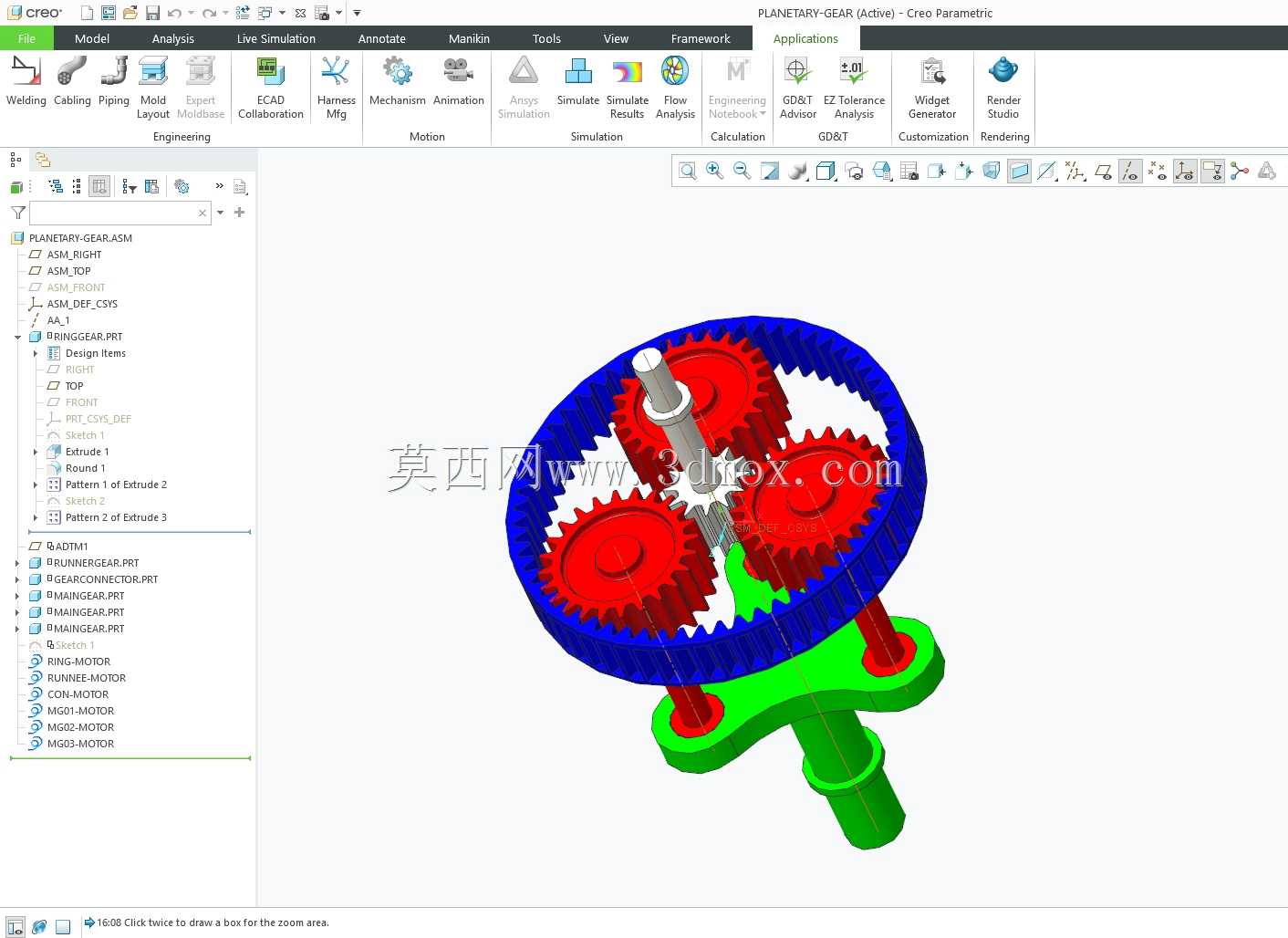The image size is (1288, 938).
Task: Expand Pattern 1 of Extrude 2
Action: tap(36, 485)
